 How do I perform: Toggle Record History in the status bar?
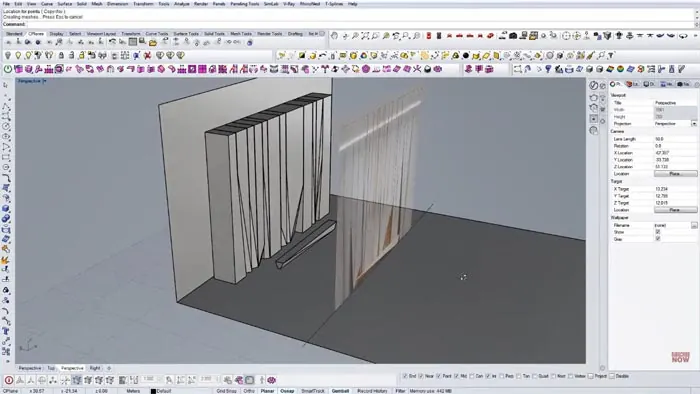point(372,391)
